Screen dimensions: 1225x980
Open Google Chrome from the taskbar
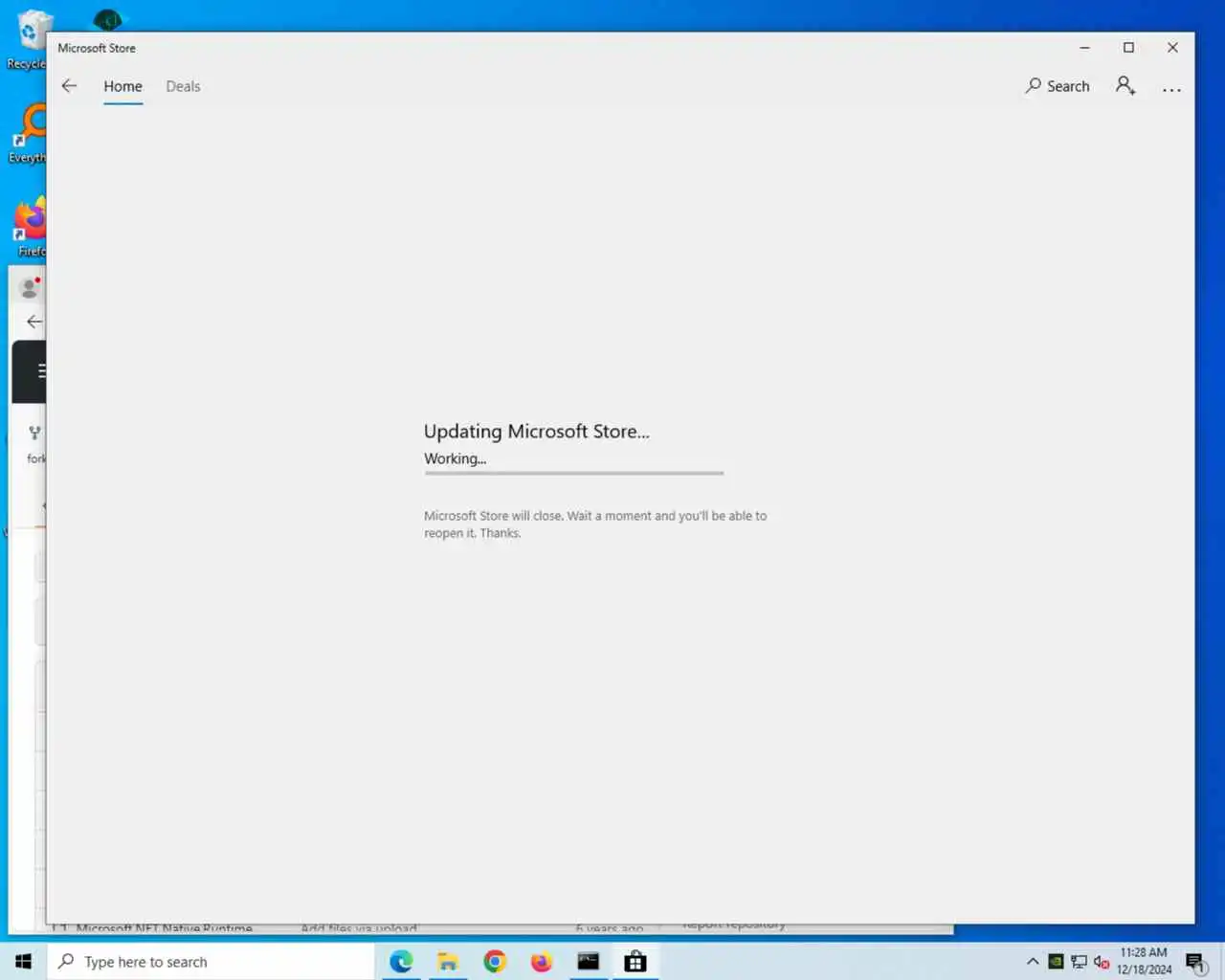click(495, 962)
